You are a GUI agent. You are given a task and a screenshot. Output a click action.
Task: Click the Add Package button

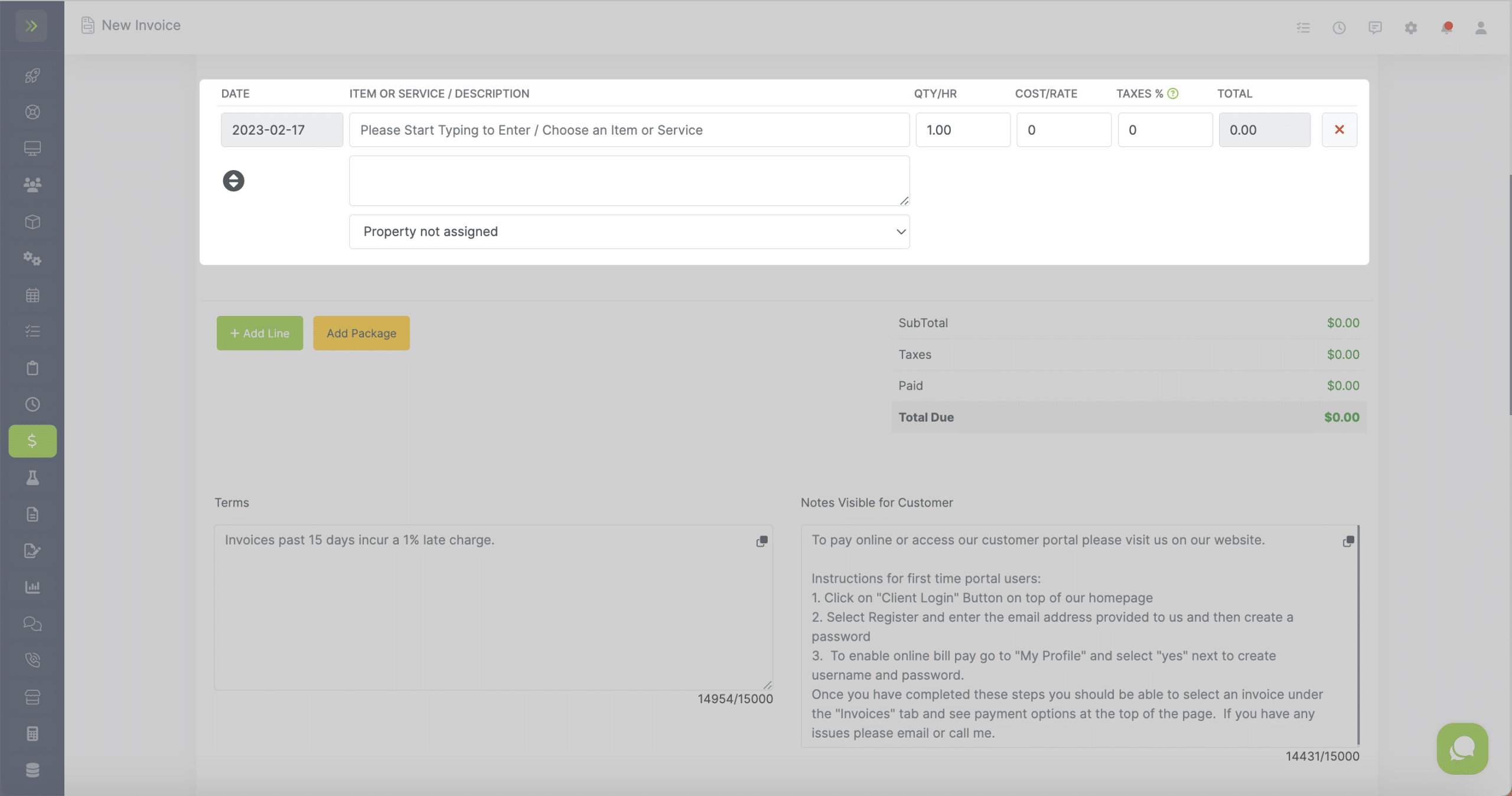click(x=361, y=333)
